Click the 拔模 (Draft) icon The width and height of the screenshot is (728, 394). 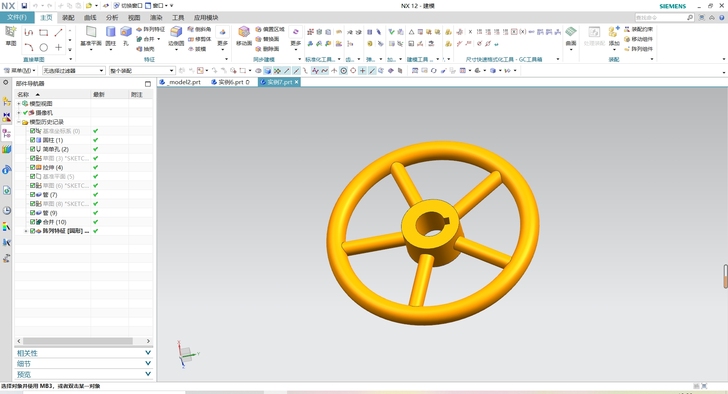pyautogui.click(x=197, y=48)
